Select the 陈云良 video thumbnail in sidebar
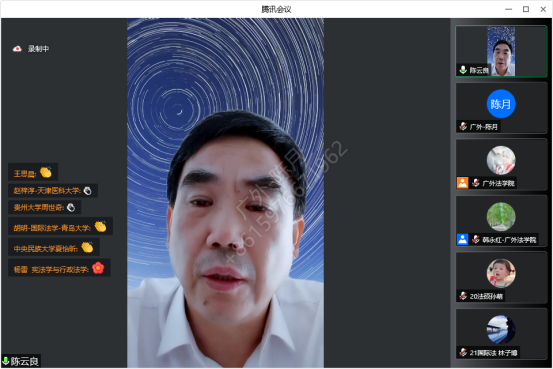Viewport: 553px width, 369px height. [x=501, y=51]
